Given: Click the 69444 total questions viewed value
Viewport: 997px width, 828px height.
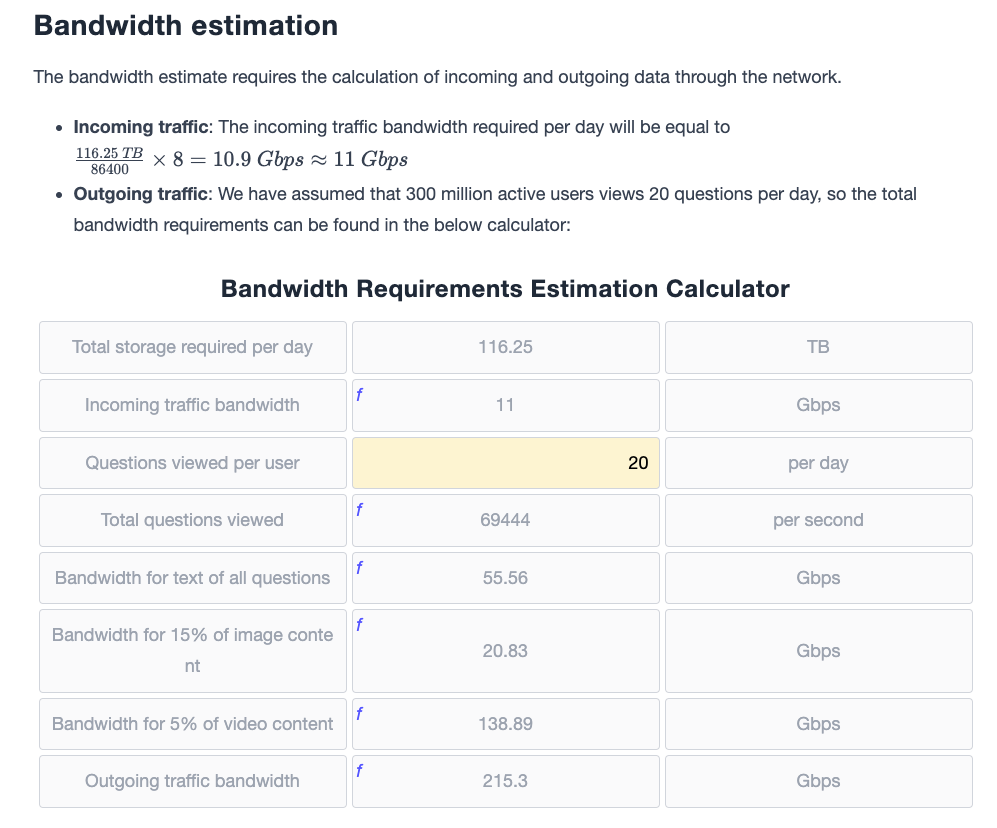Looking at the screenshot, I should point(505,520).
